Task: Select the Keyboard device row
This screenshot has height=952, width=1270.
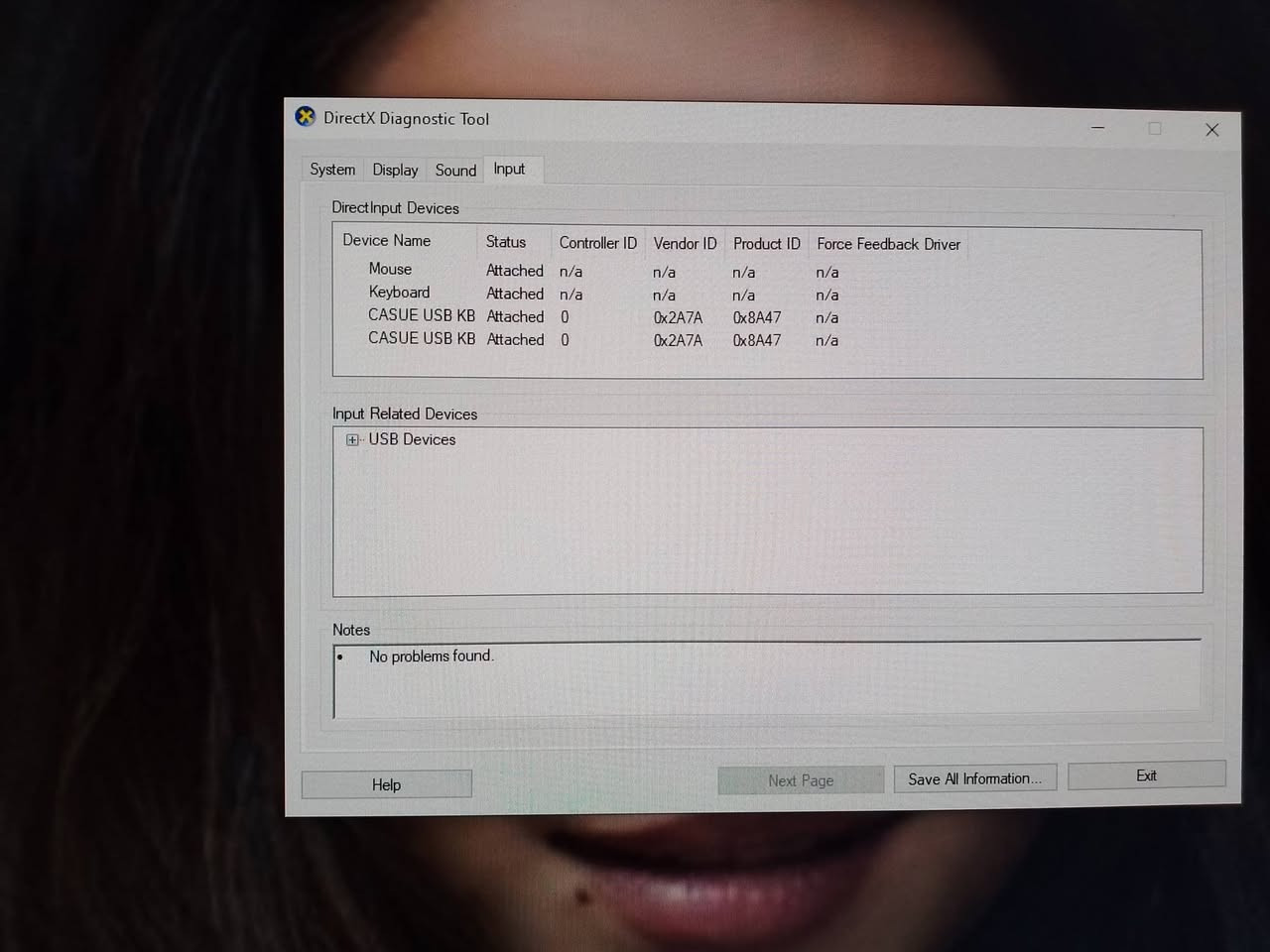Action: pos(399,293)
